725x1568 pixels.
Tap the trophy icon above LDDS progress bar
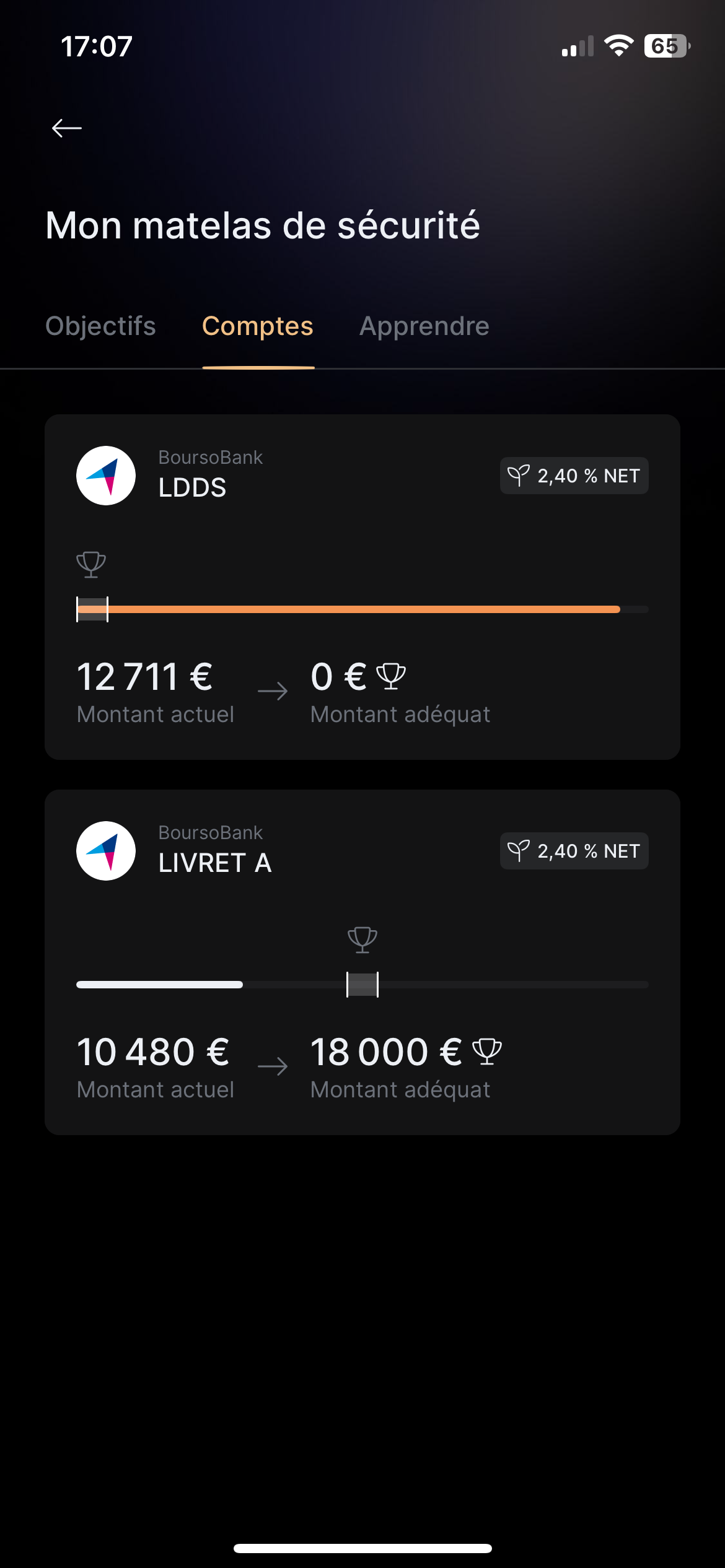coord(91,564)
